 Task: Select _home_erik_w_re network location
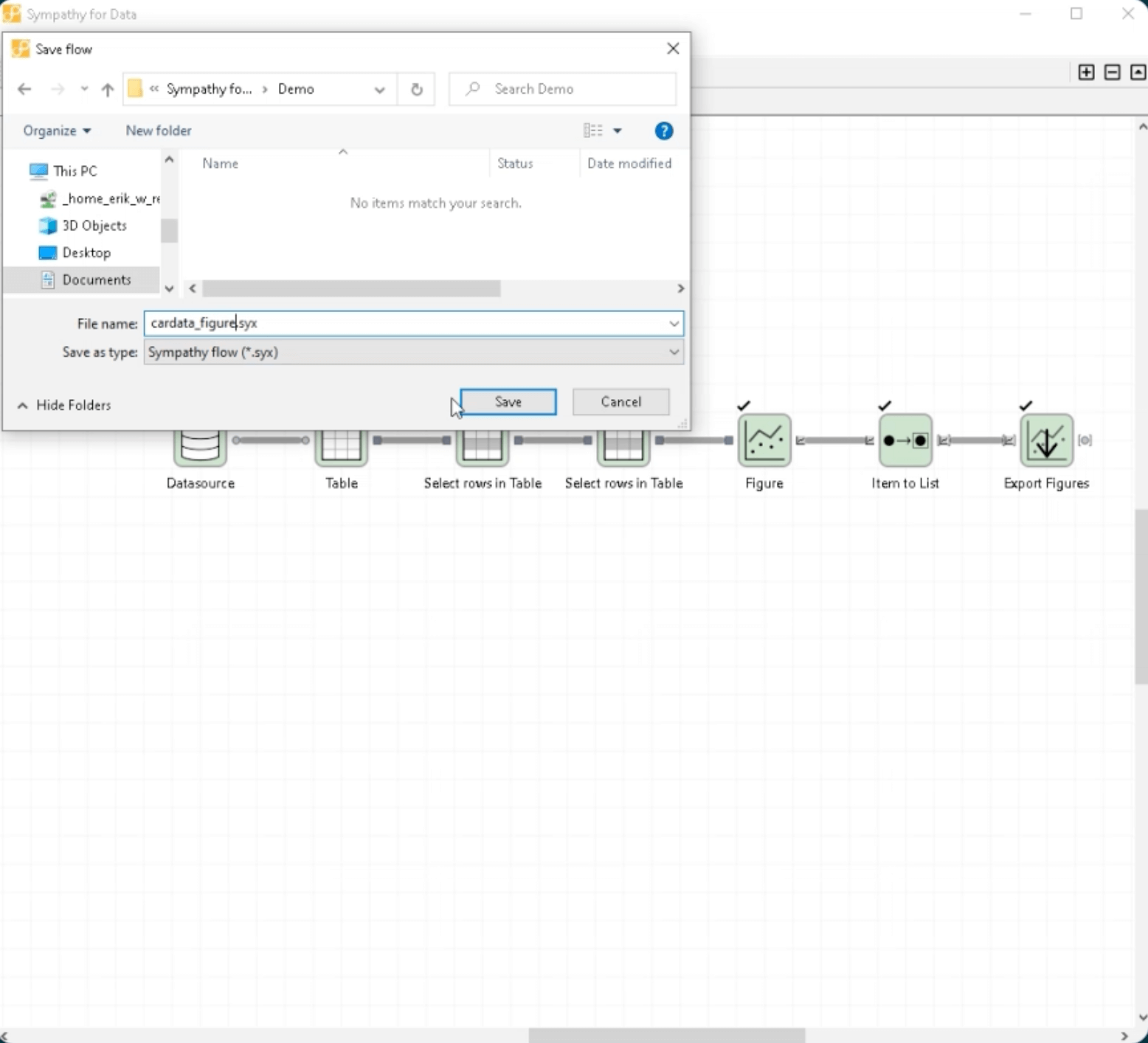tap(111, 198)
